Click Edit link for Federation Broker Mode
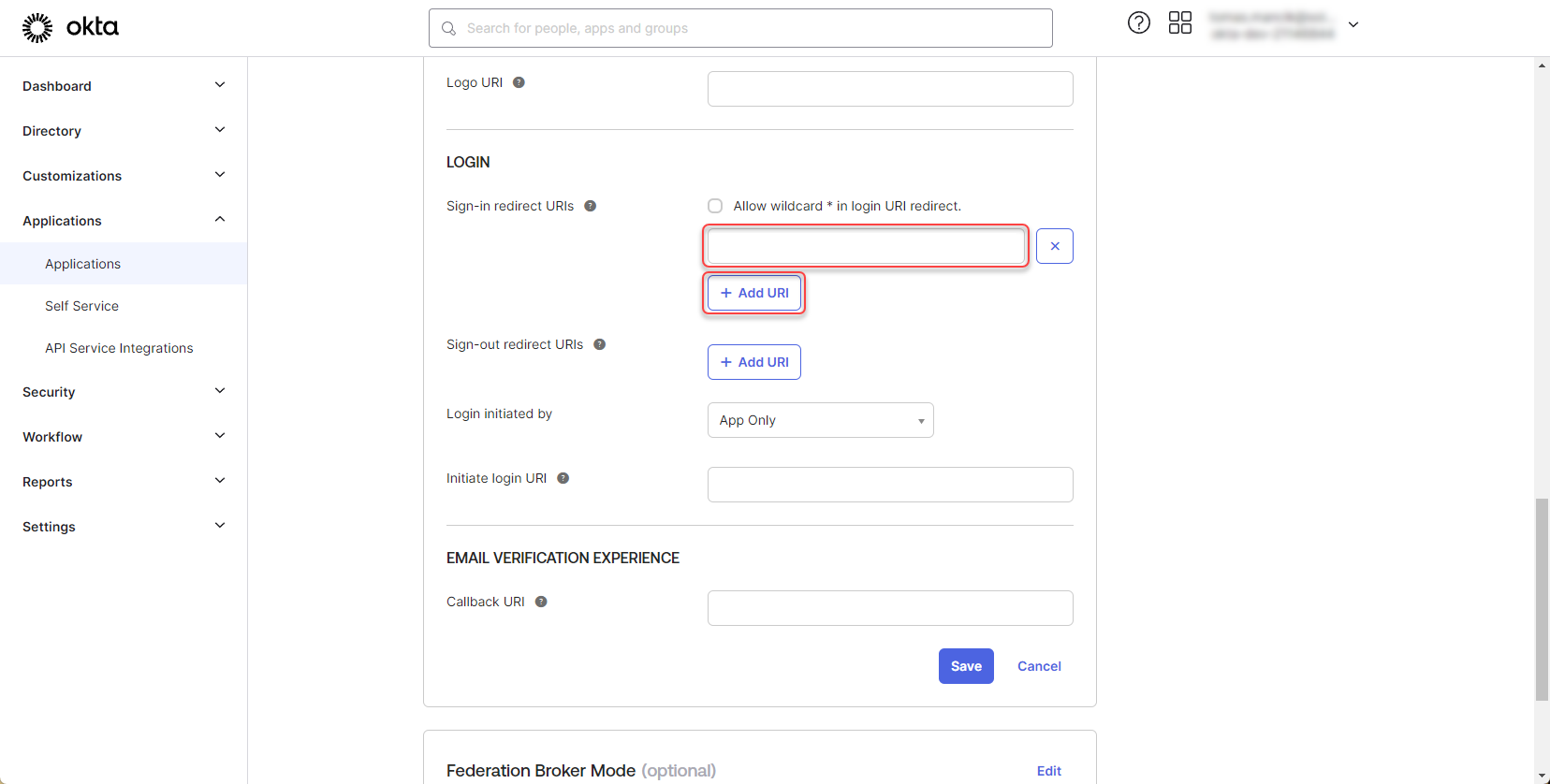This screenshot has height=784, width=1550. click(x=1048, y=771)
